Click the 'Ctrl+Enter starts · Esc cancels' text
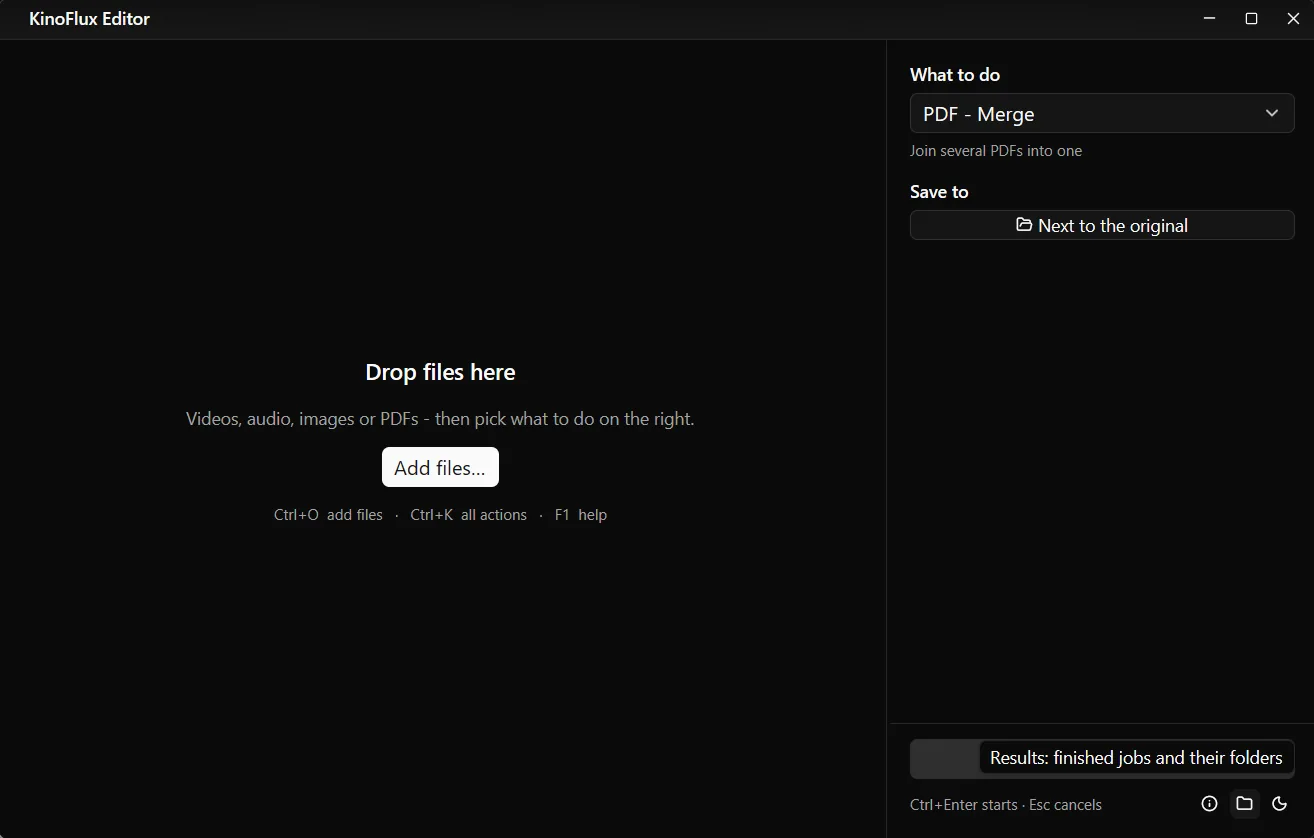 pyautogui.click(x=1006, y=805)
